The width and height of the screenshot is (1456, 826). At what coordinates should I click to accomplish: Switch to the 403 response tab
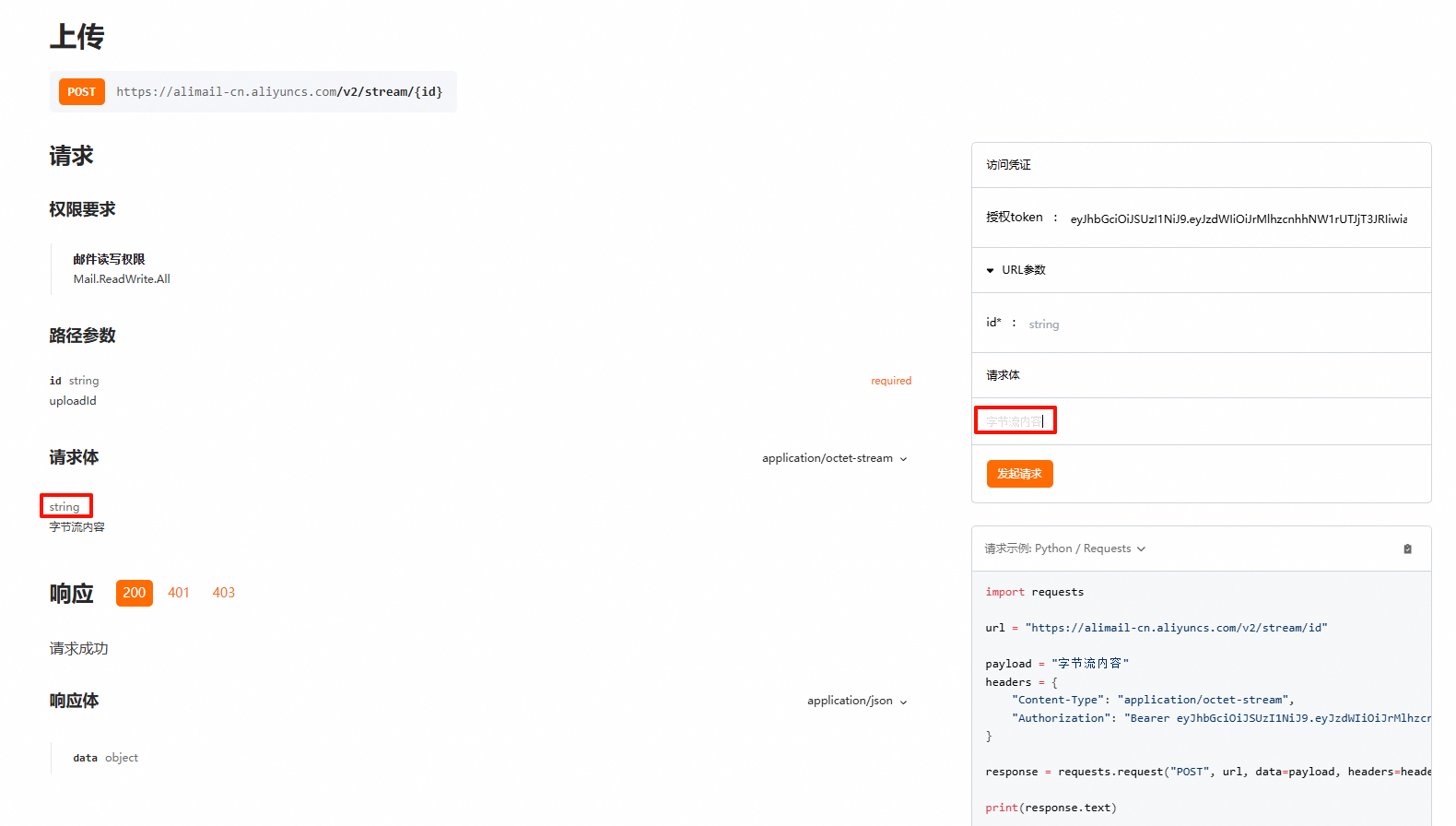click(224, 593)
